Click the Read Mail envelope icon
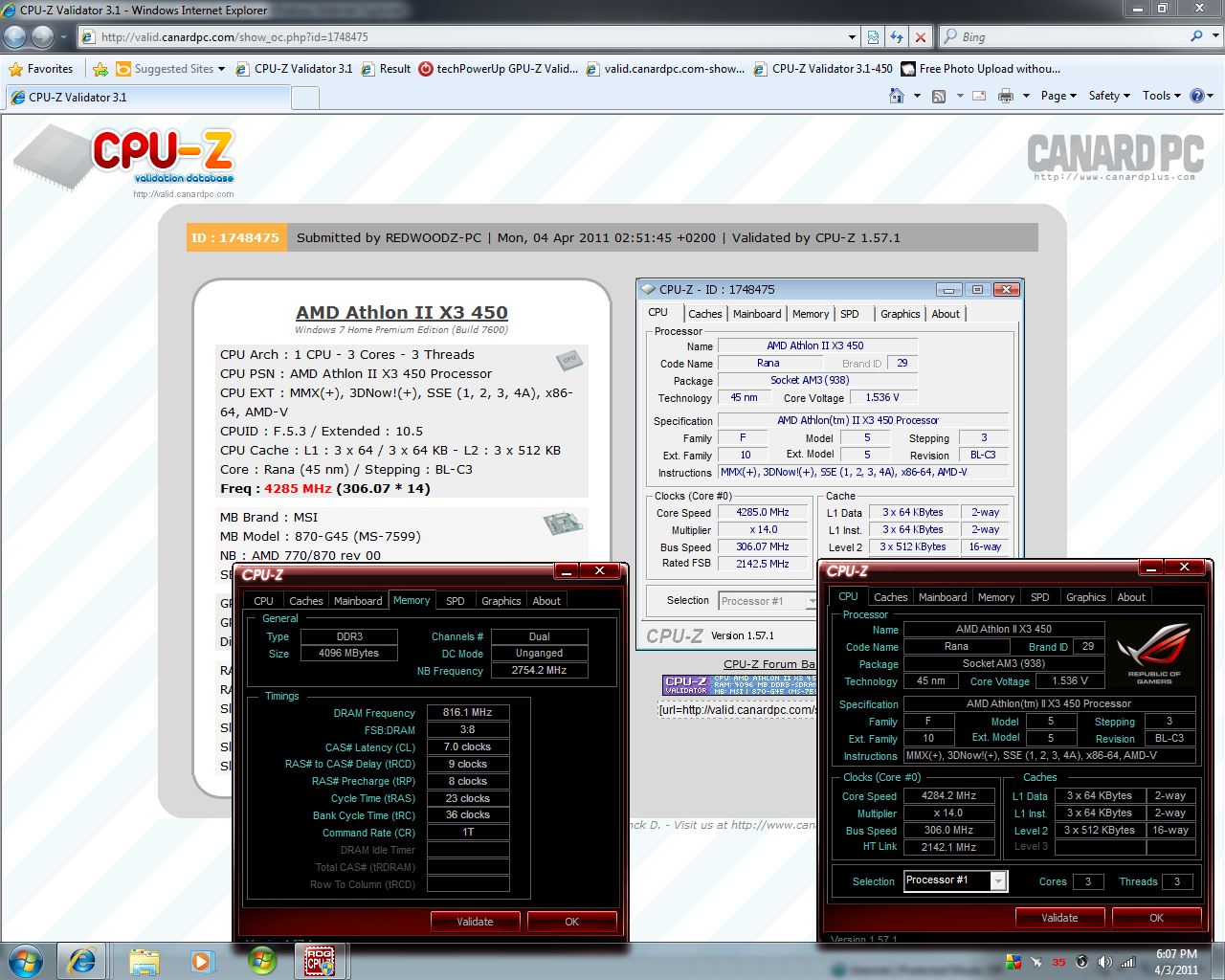Screen dimensions: 1225x980 979,96
